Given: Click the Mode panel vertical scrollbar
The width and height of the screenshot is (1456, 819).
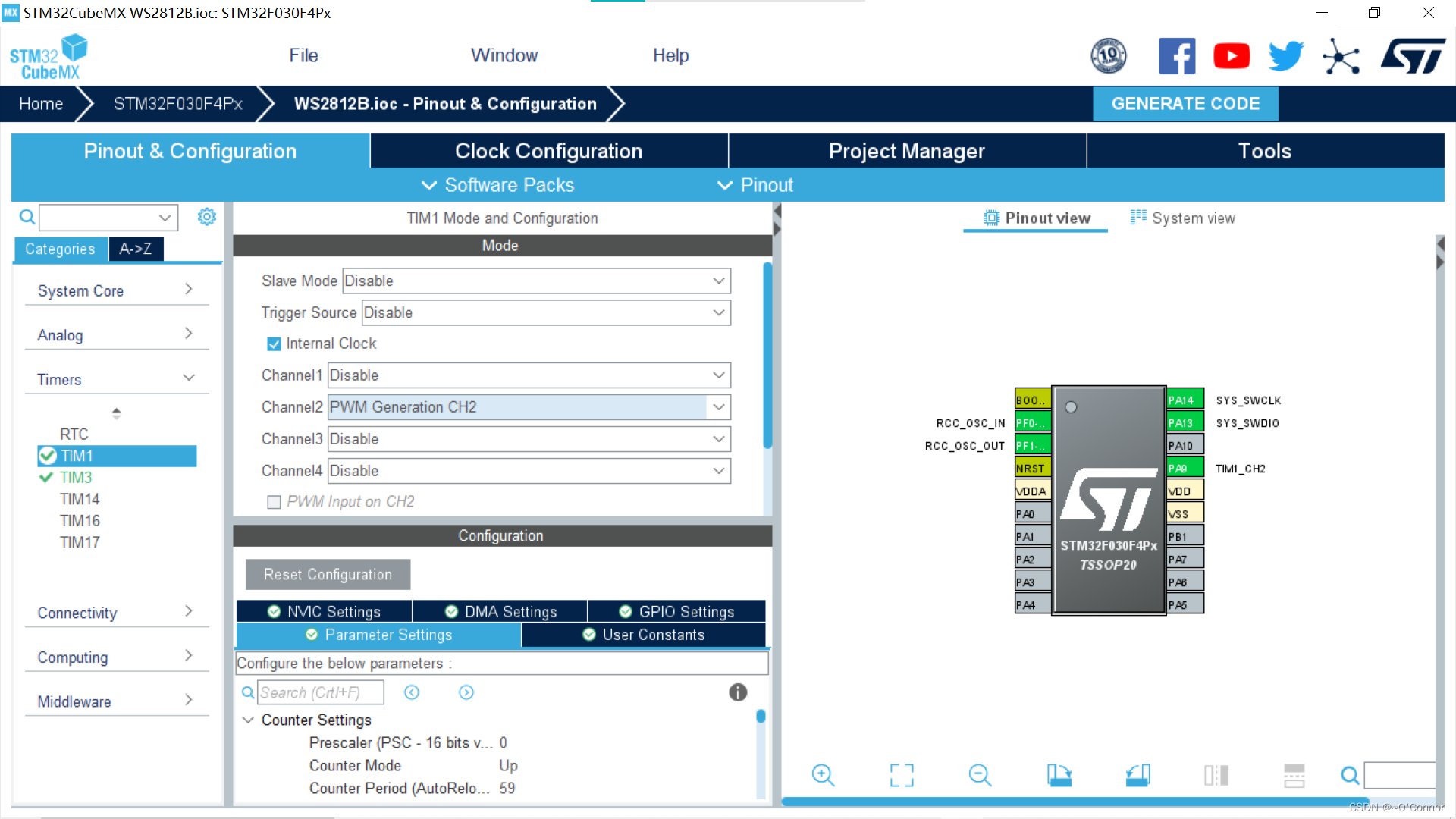Looking at the screenshot, I should click(x=767, y=356).
